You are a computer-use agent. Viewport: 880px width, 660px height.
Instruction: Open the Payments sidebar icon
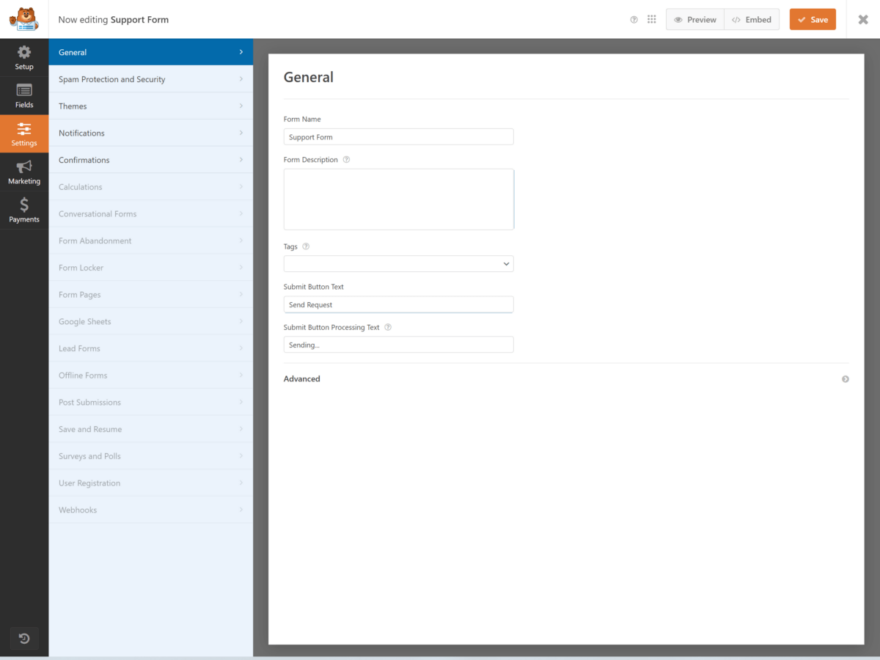coord(24,210)
